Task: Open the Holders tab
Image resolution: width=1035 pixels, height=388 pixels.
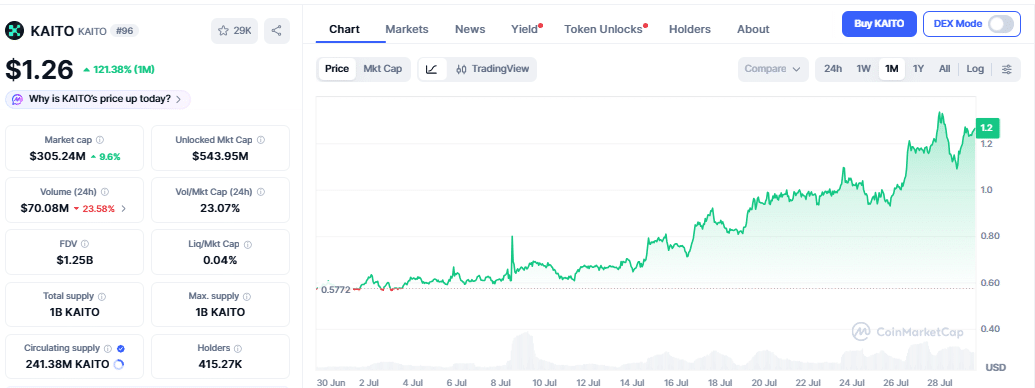Action: (690, 29)
